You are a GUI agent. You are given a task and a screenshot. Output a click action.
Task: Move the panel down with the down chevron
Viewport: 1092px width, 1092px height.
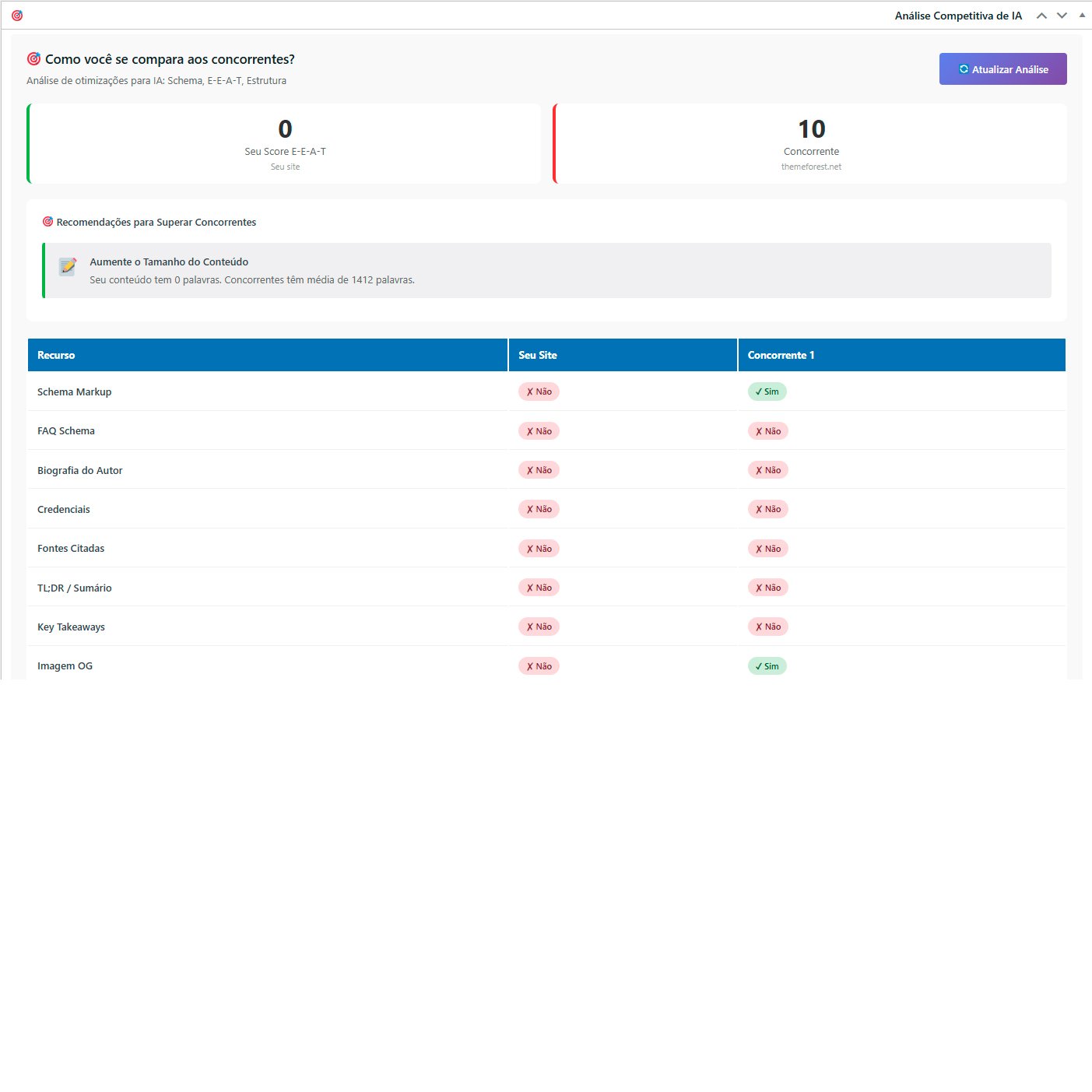click(x=1062, y=16)
